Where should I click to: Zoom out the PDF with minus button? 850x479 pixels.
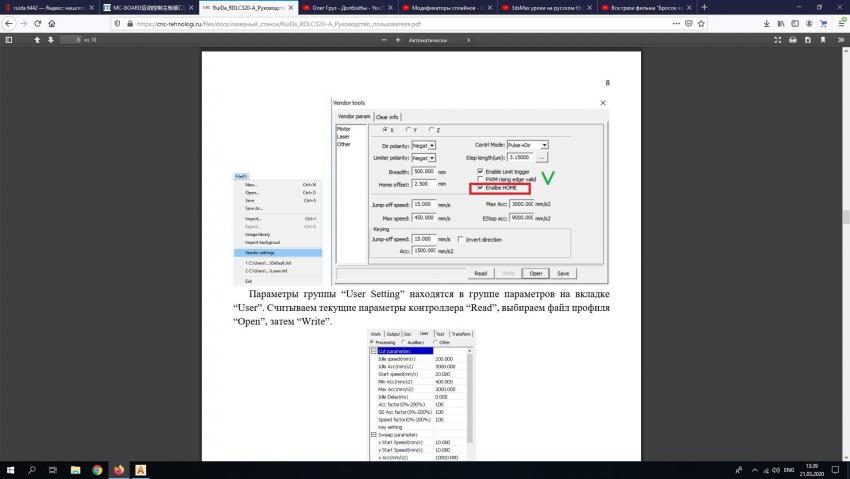pos(385,40)
